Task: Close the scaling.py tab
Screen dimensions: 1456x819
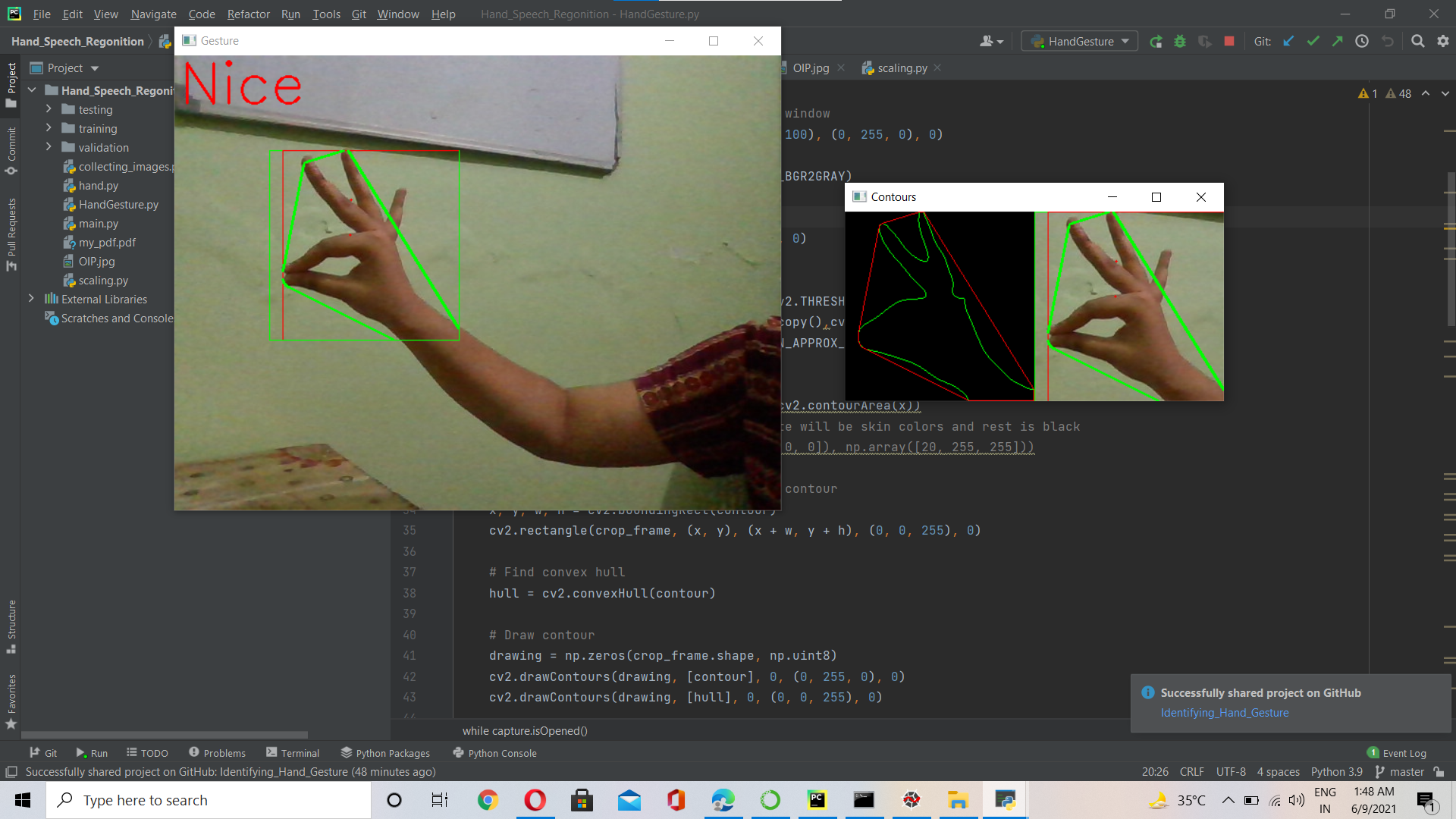Action: (x=938, y=68)
